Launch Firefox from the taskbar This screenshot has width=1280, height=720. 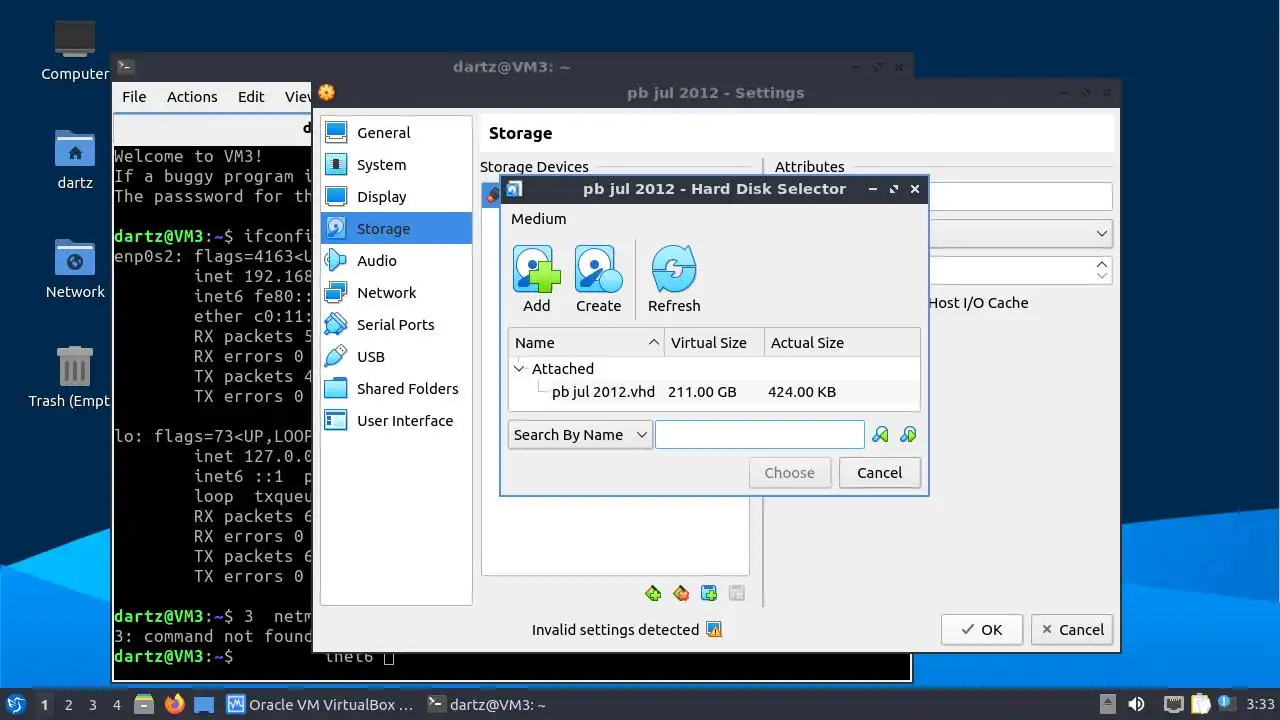point(175,704)
